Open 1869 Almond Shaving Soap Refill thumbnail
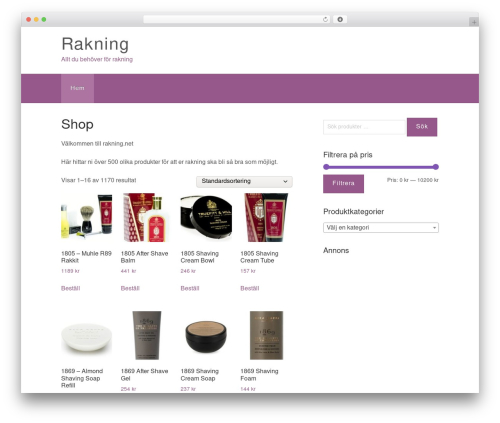The height and width of the screenshot is (423, 500). 86,335
